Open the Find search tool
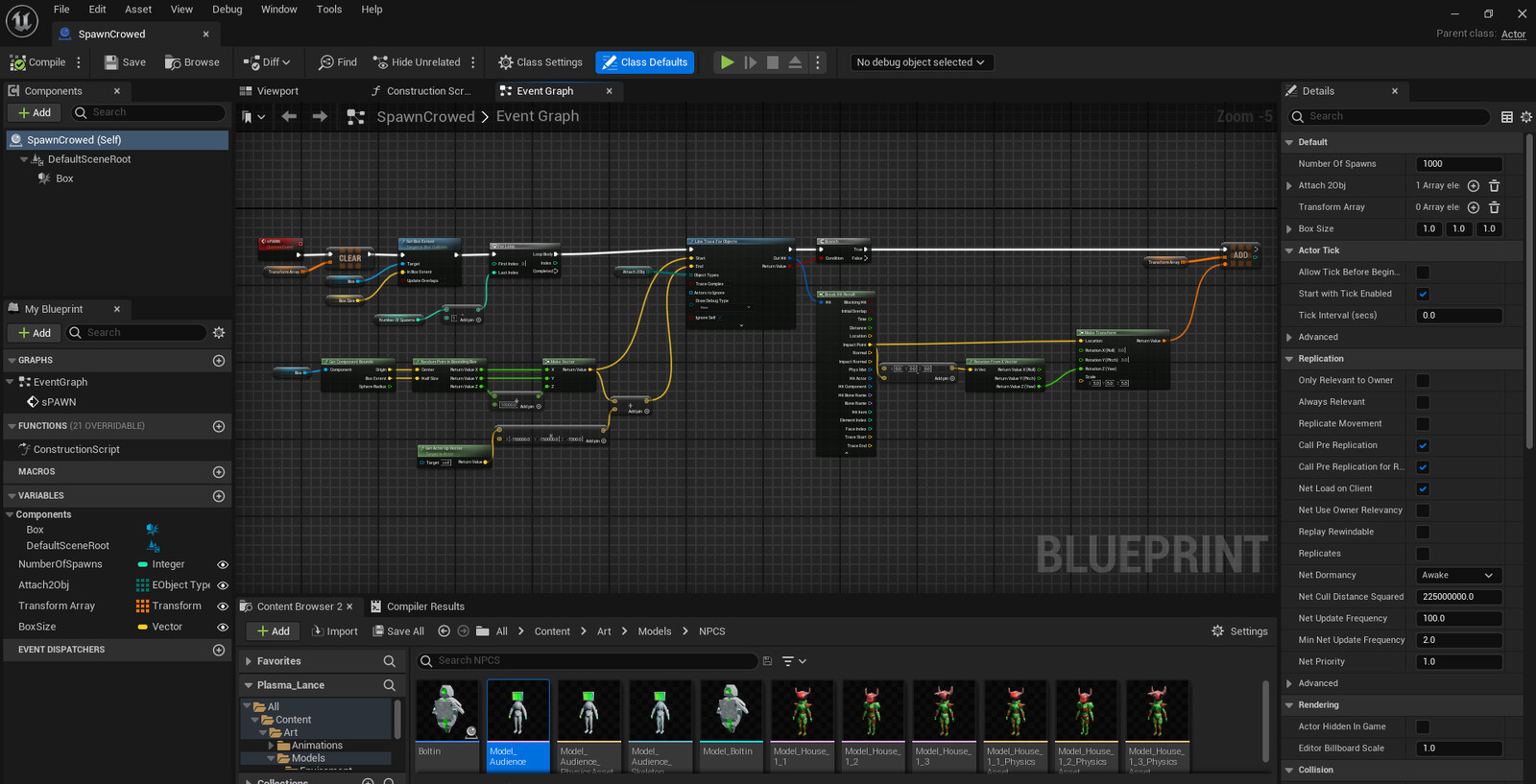Image resolution: width=1536 pixels, height=784 pixels. (x=338, y=62)
